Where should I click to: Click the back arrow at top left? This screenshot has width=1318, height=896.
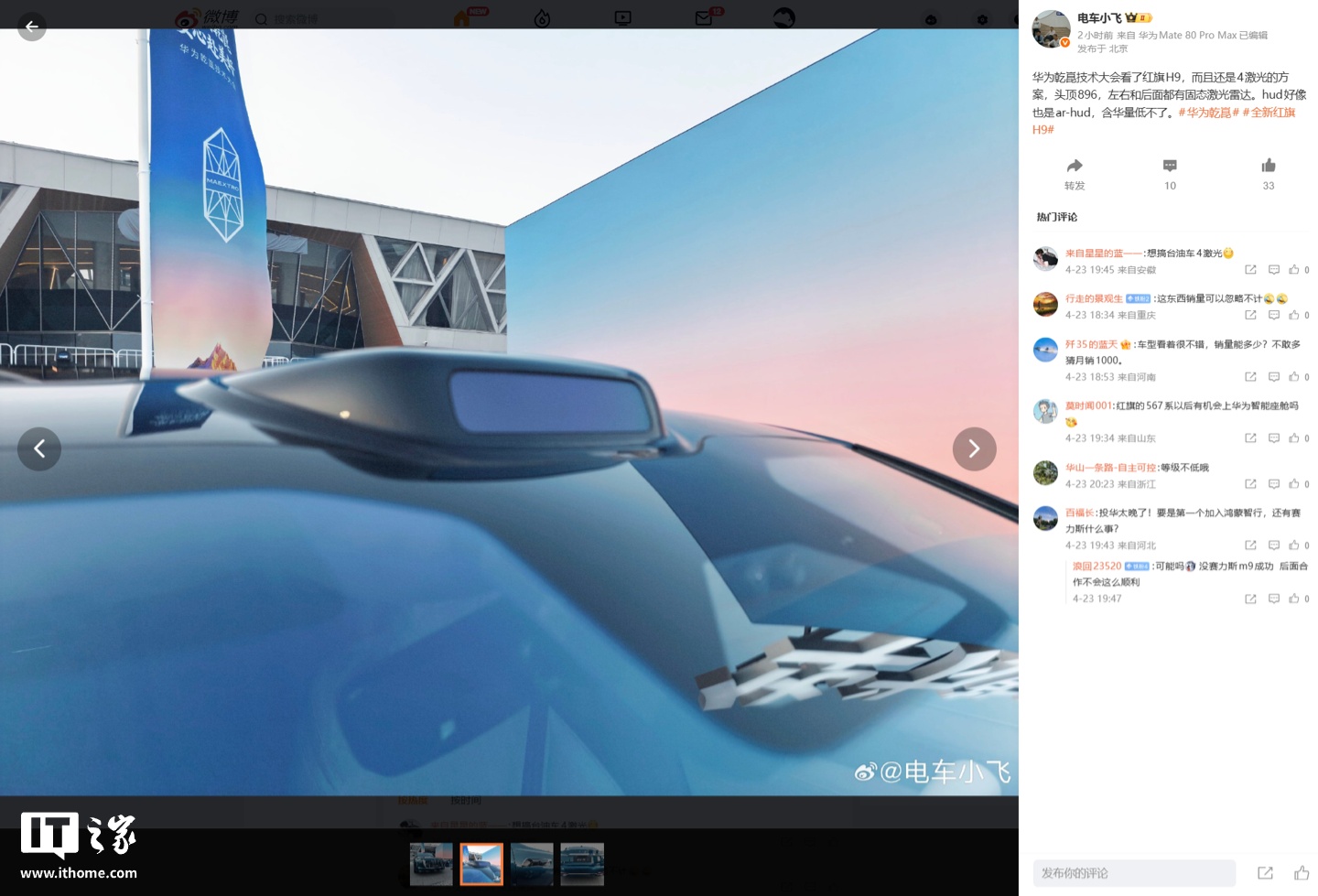click(x=32, y=27)
